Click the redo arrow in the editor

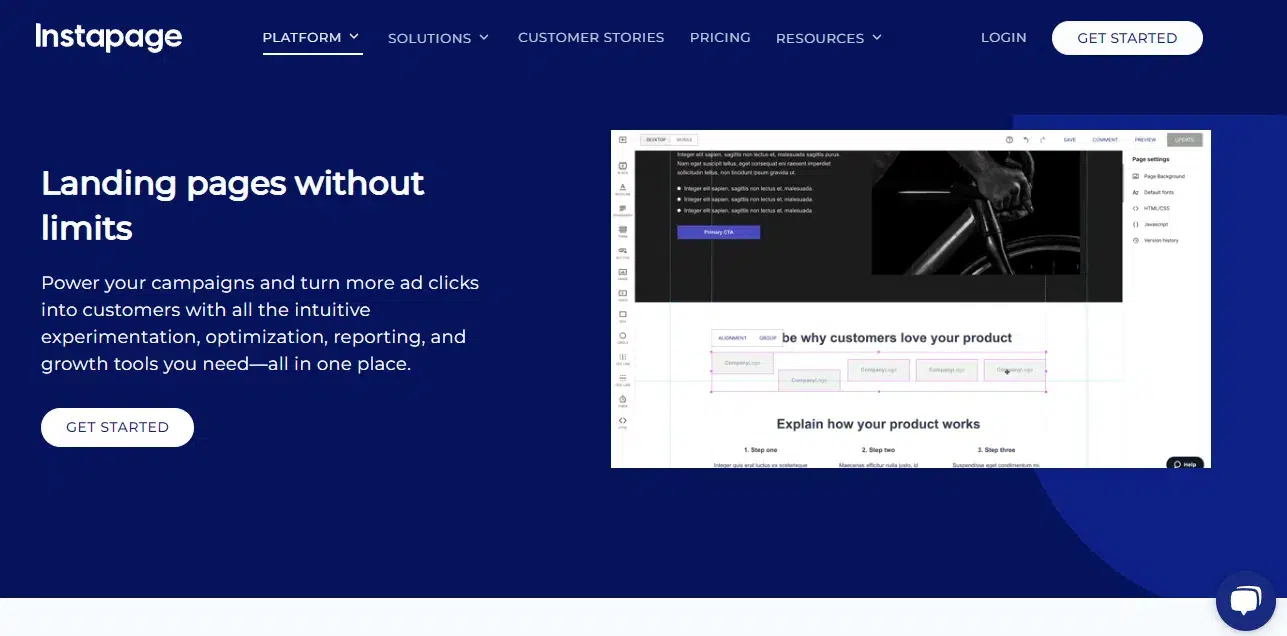(x=1043, y=140)
